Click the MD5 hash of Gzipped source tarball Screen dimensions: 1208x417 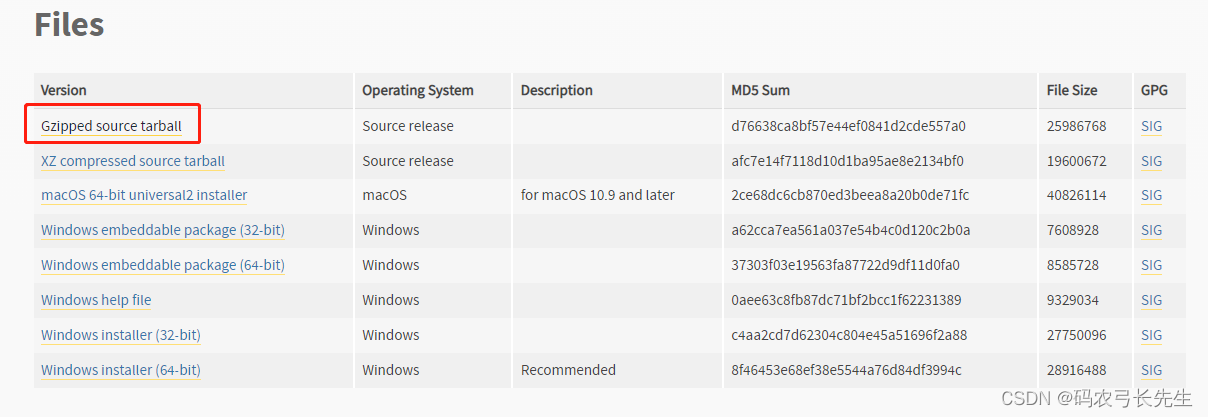click(848, 126)
